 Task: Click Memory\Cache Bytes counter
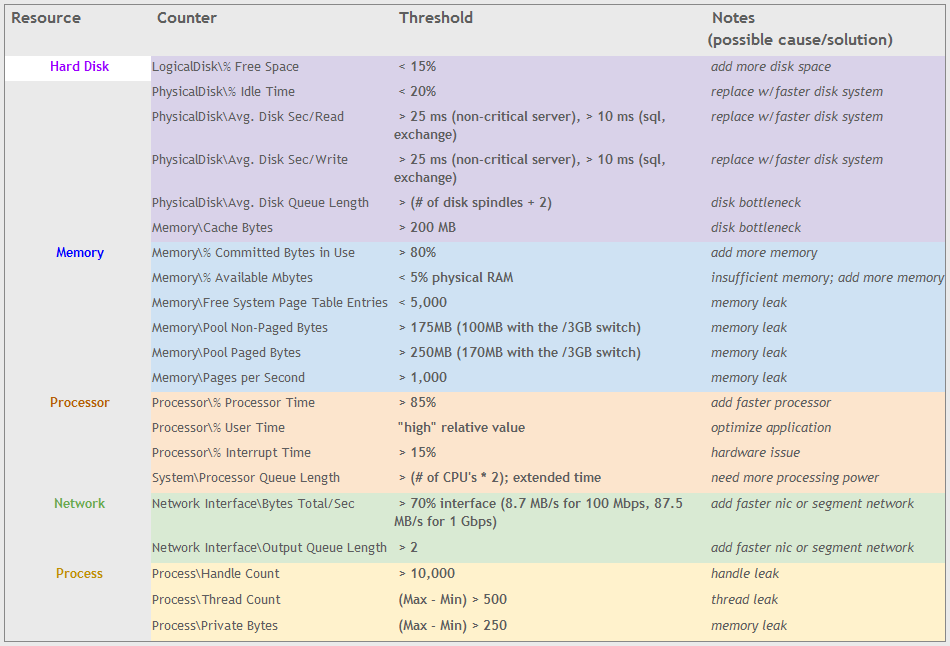212,228
